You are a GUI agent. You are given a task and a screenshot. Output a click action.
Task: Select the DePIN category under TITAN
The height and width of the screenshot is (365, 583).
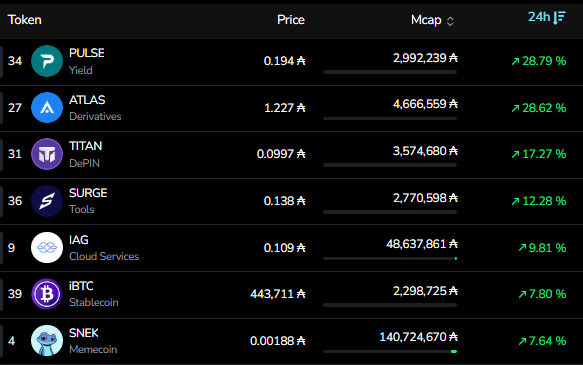(x=84, y=163)
